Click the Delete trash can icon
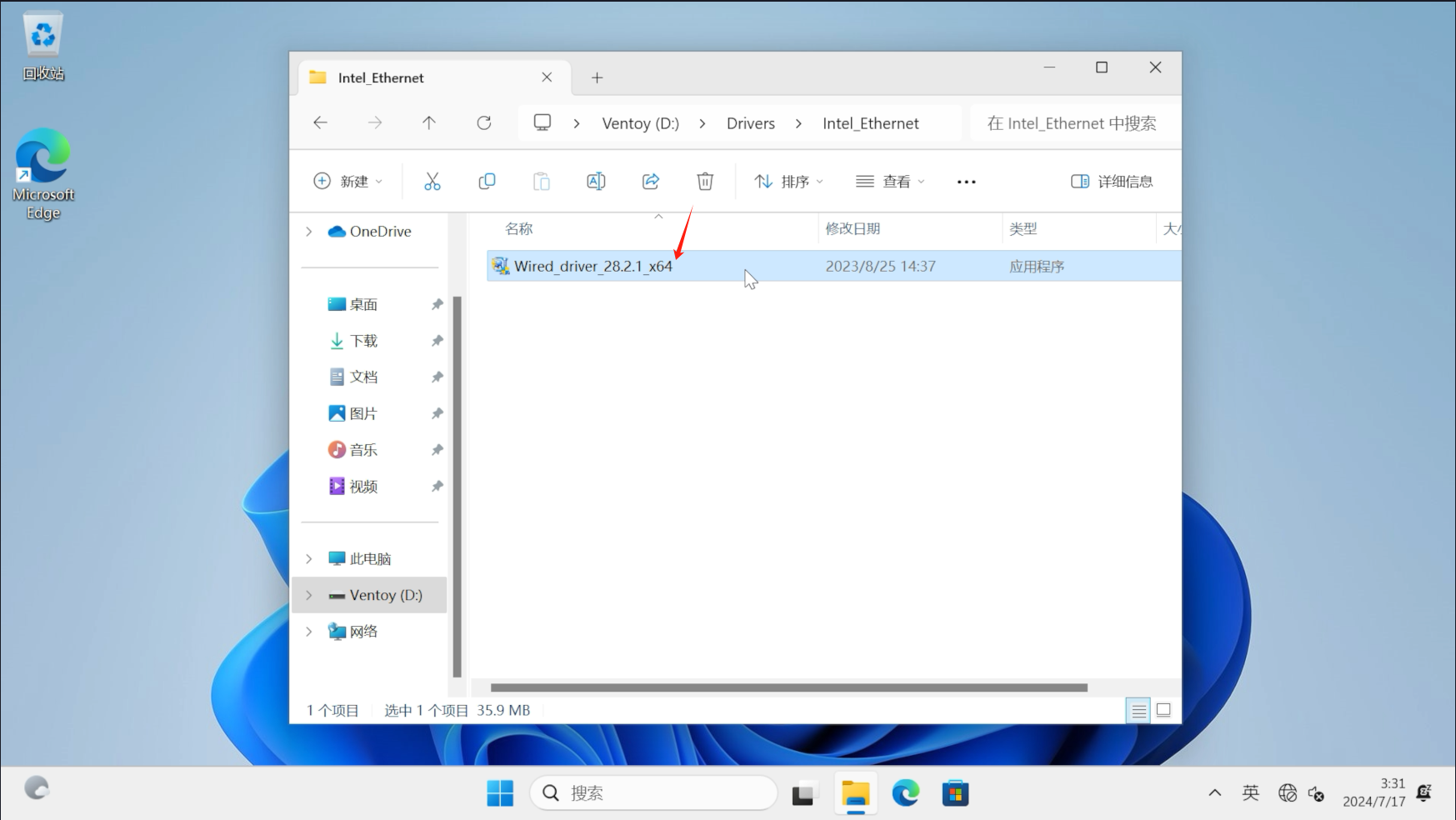This screenshot has height=820, width=1456. pyautogui.click(x=705, y=182)
